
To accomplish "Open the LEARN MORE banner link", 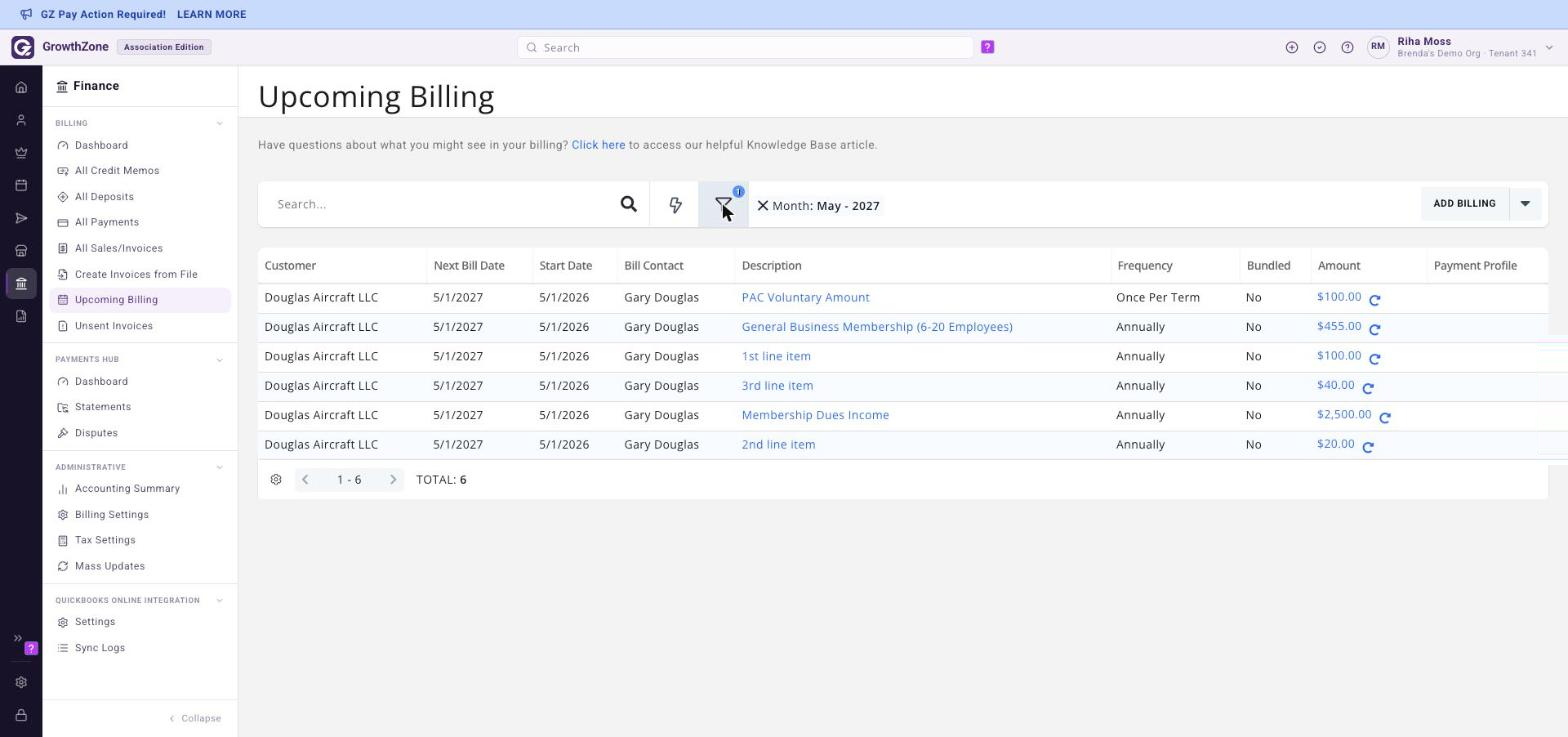I will [211, 15].
